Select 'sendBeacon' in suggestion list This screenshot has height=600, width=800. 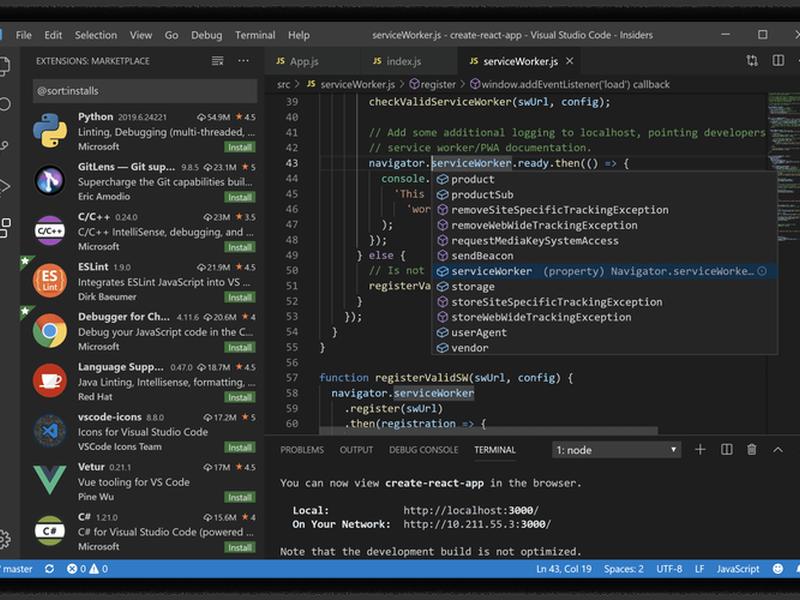click(x=605, y=256)
